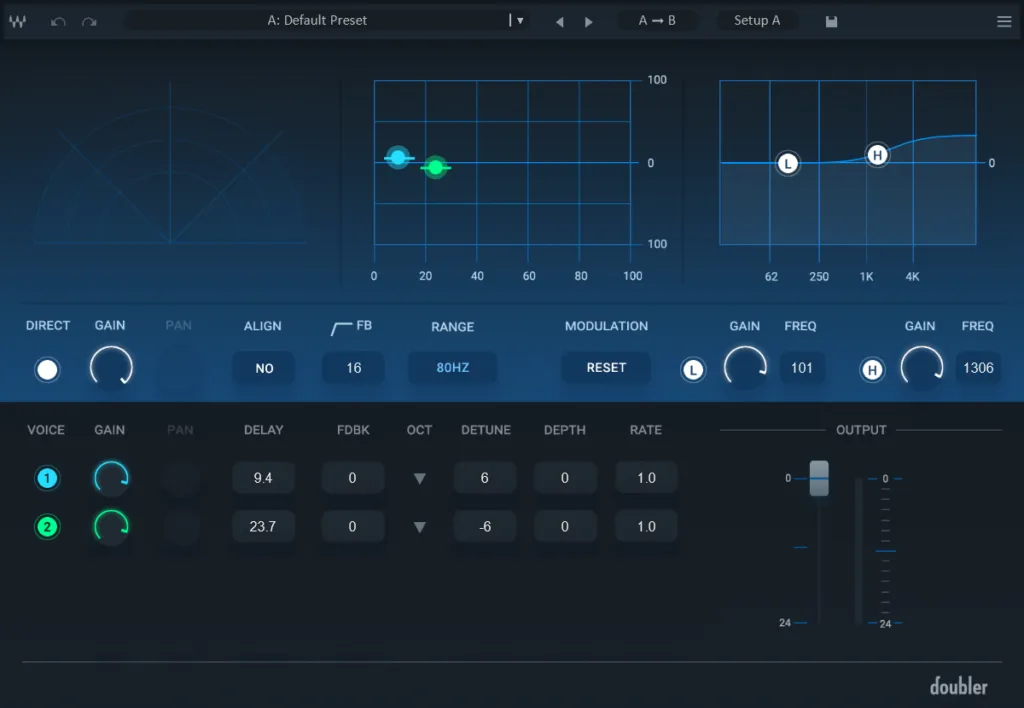Open the hamburger menu icon
This screenshot has height=708, width=1024.
point(1004,20)
